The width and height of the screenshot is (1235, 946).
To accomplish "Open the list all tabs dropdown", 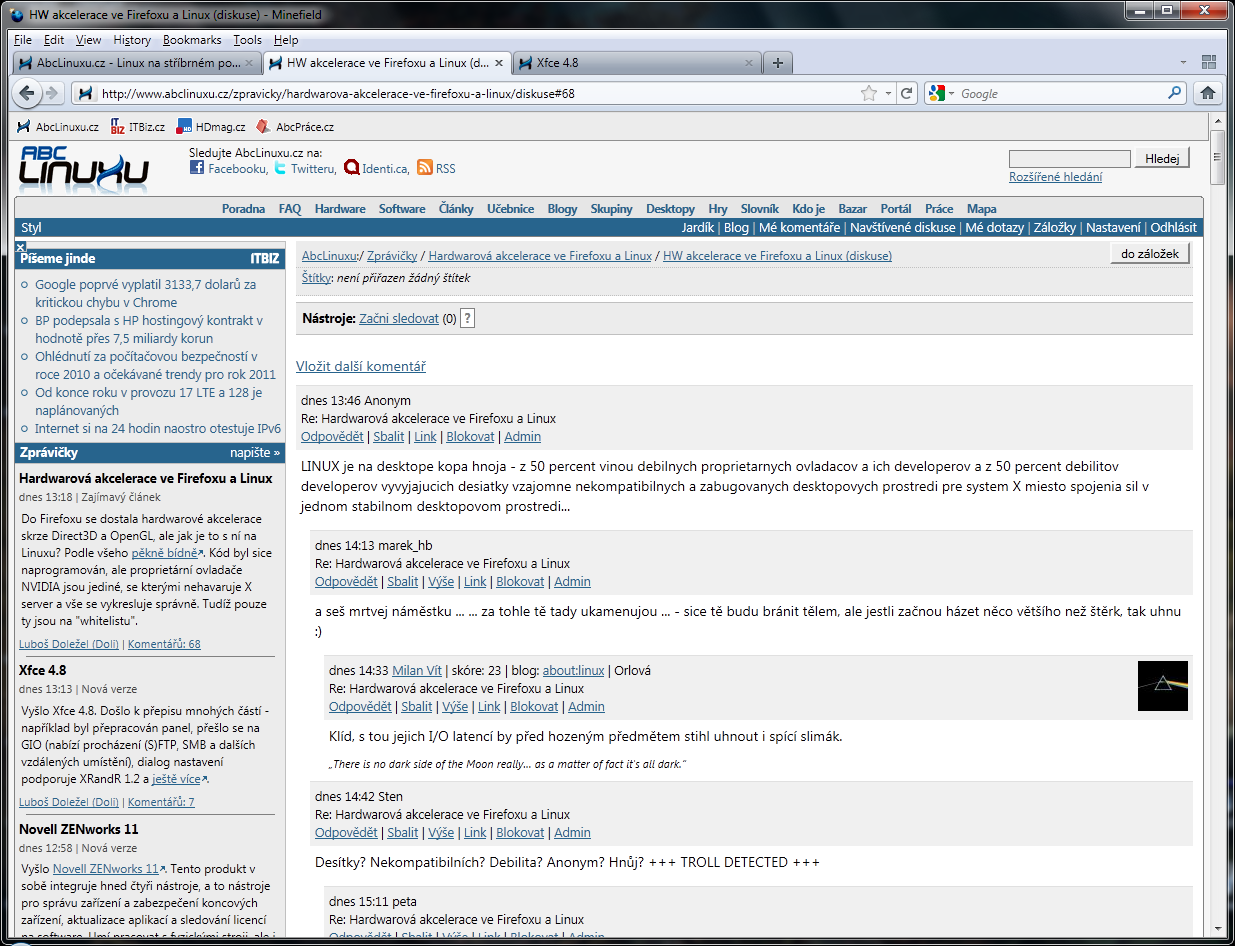I will coord(1183,62).
